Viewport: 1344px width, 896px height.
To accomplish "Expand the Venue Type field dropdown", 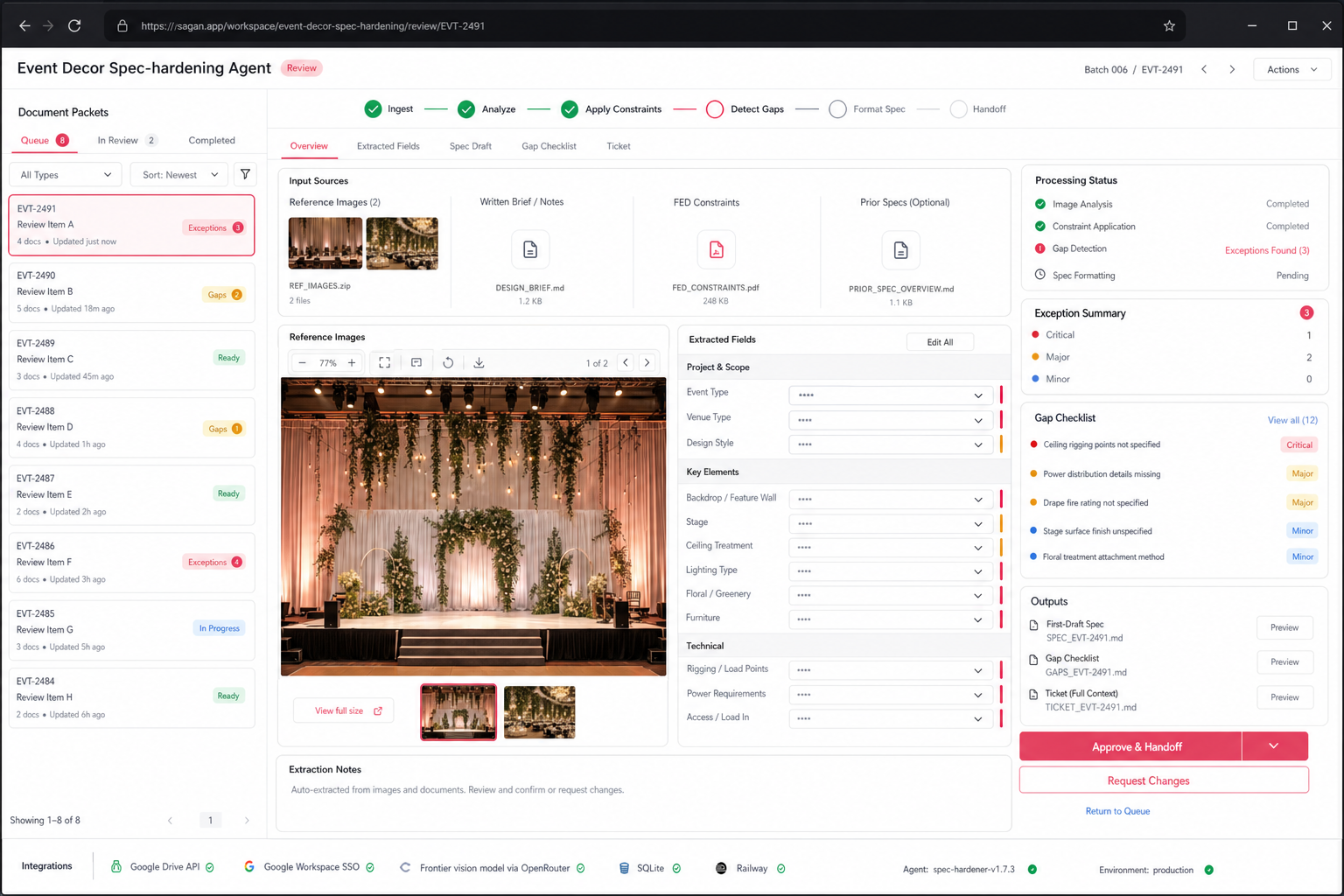I will click(x=891, y=420).
